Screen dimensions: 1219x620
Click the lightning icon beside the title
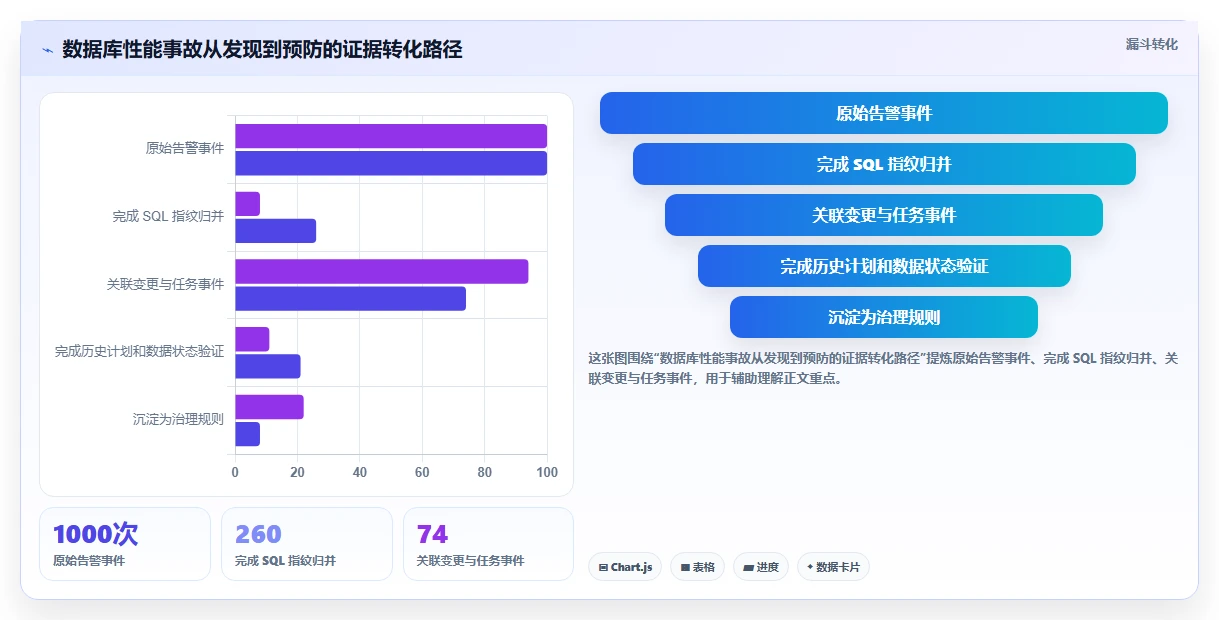[x=47, y=50]
